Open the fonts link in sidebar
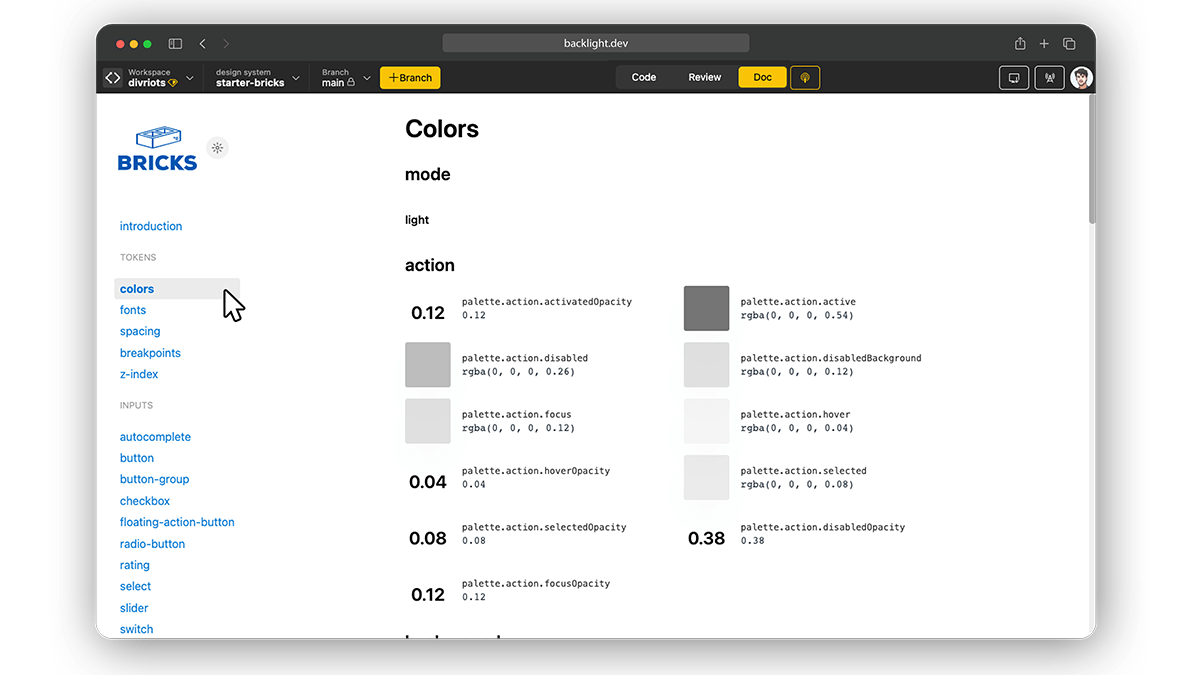This screenshot has height=675, width=1200. 133,310
